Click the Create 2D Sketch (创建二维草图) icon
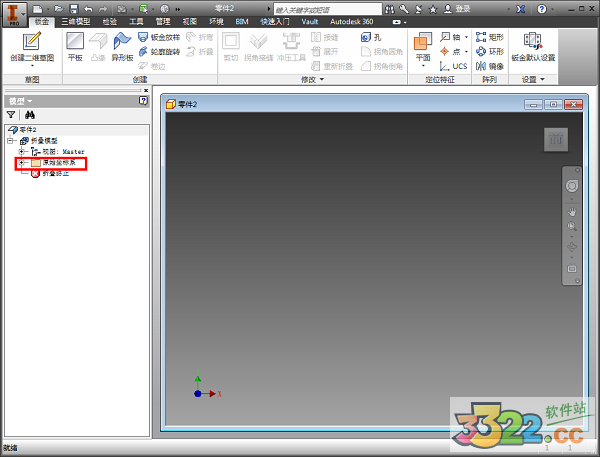 tap(31, 41)
